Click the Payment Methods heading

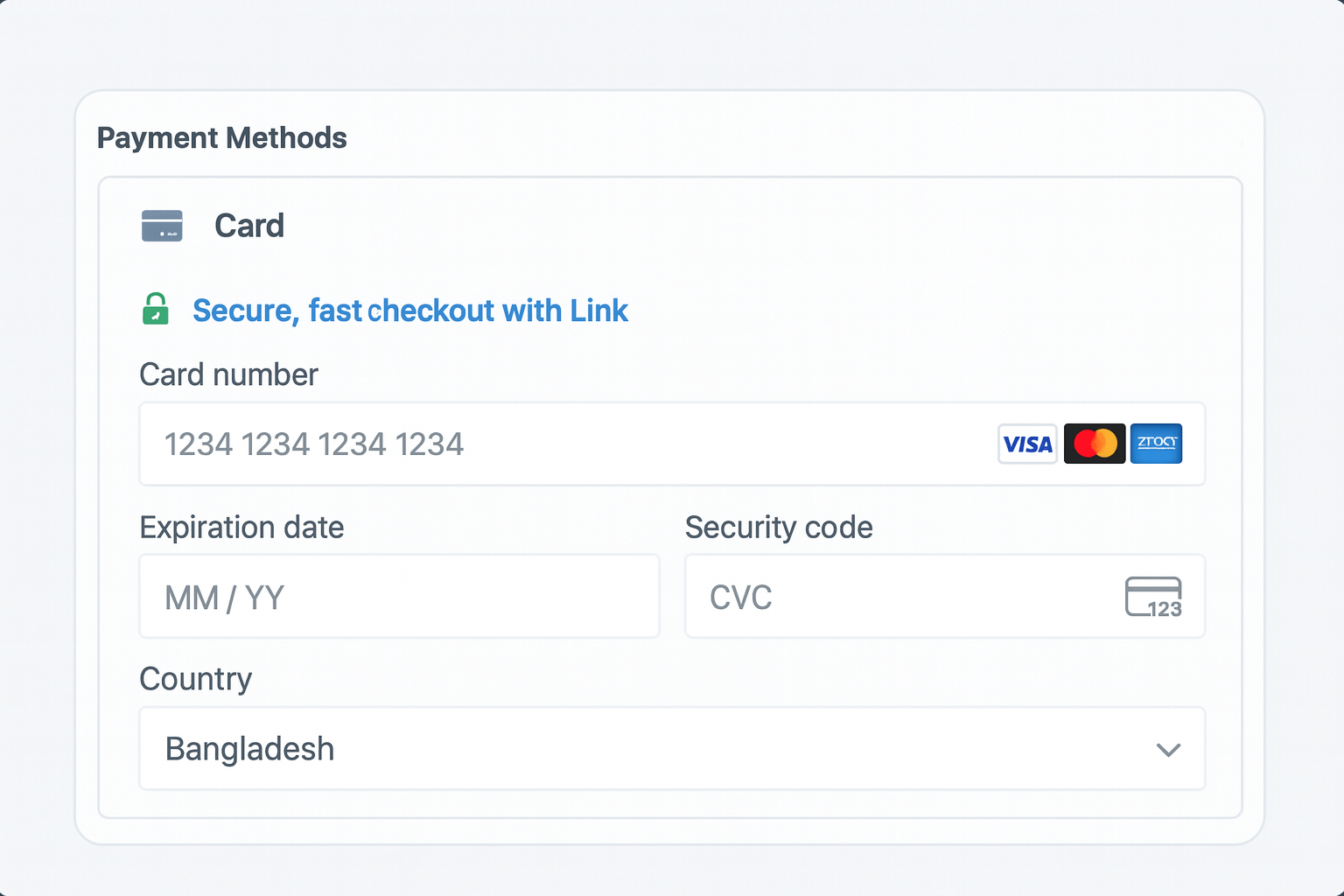pyautogui.click(x=221, y=137)
